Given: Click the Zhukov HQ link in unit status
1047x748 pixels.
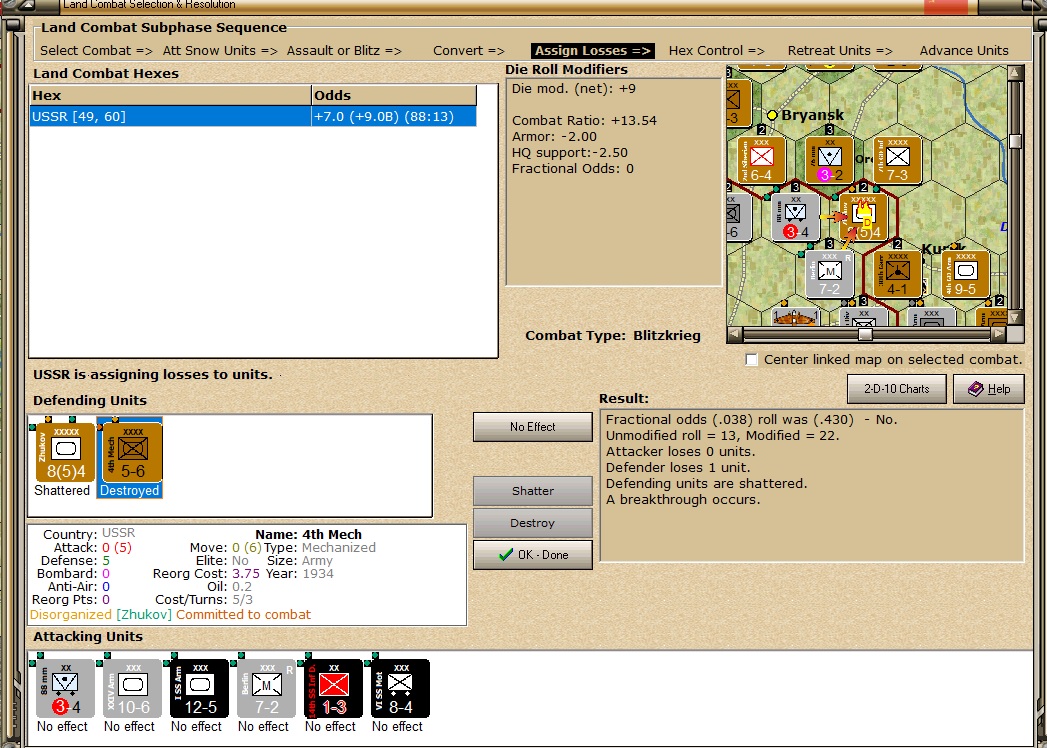Looking at the screenshot, I should (144, 614).
